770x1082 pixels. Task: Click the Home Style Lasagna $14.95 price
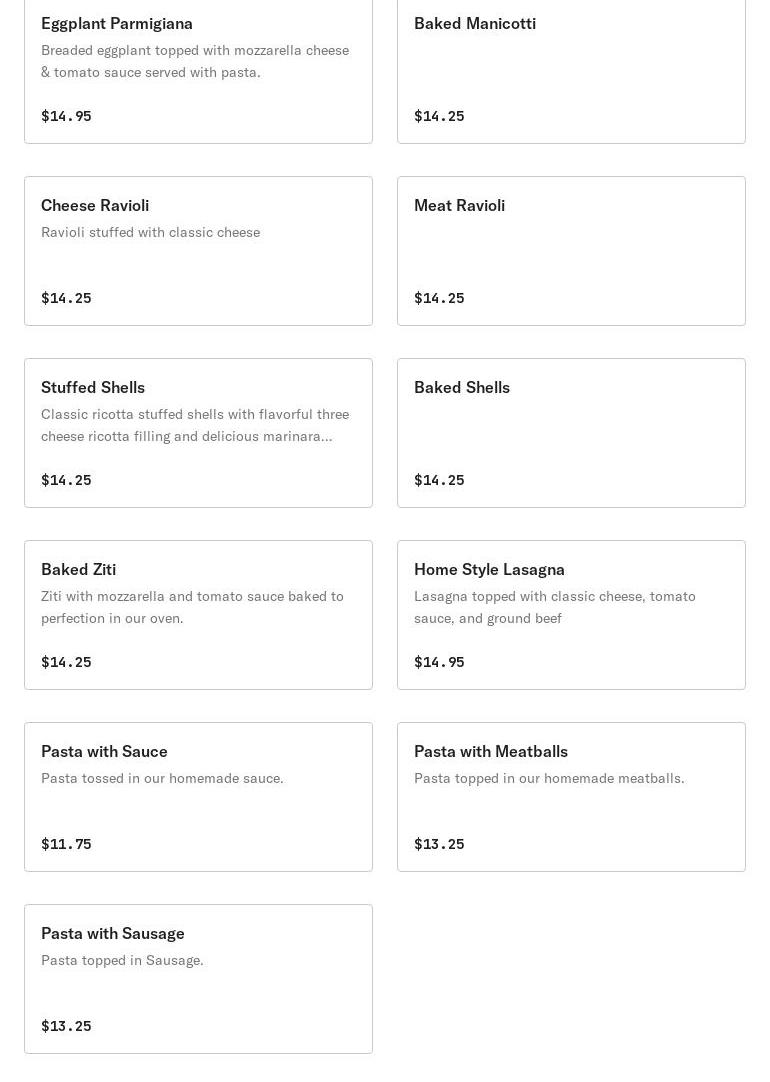439,662
